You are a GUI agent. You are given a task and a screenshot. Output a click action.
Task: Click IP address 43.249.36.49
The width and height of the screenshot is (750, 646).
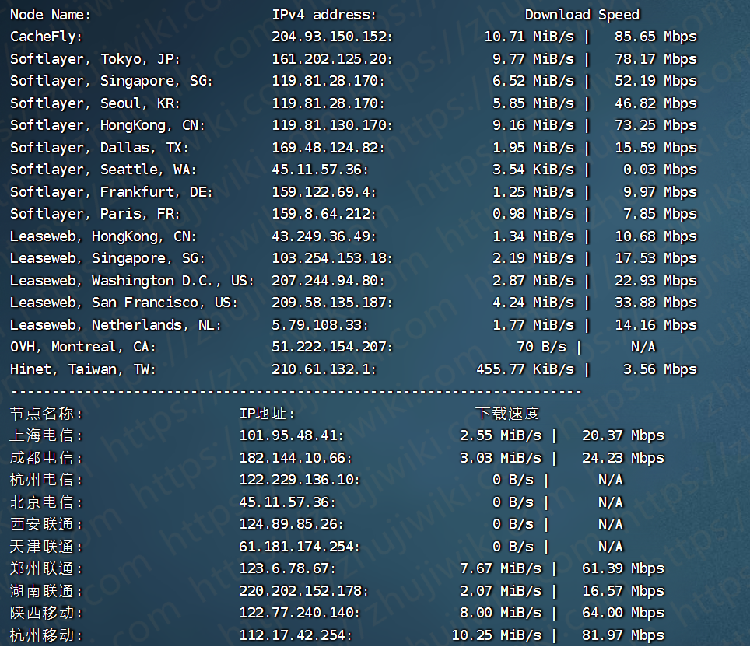tap(324, 236)
